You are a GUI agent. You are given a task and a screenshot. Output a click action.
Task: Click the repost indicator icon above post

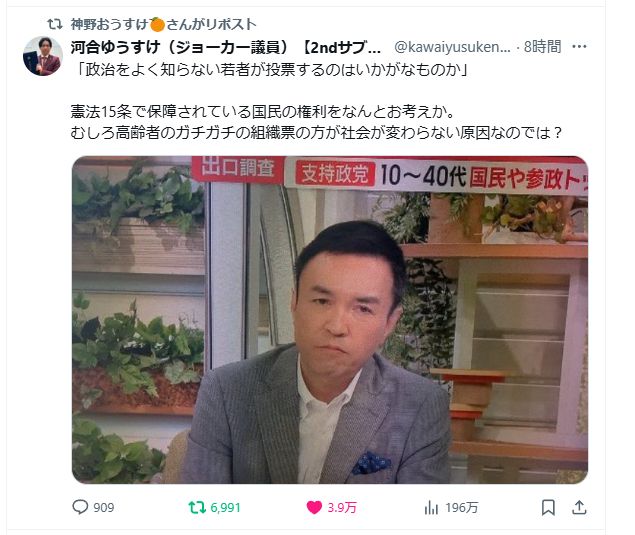coord(55,24)
